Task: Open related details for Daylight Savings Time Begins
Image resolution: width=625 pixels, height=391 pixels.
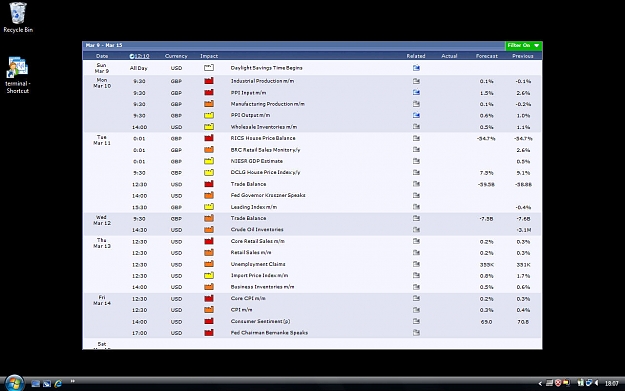Action: tap(416, 68)
